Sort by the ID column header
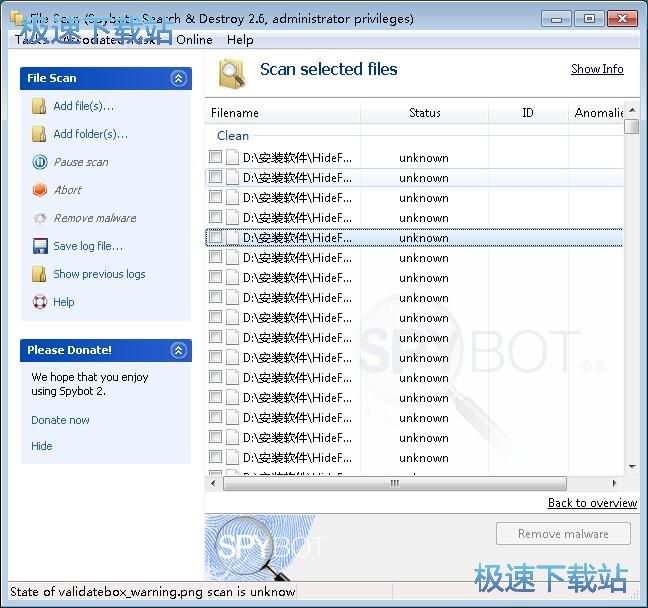This screenshot has height=608, width=648. pyautogui.click(x=528, y=113)
